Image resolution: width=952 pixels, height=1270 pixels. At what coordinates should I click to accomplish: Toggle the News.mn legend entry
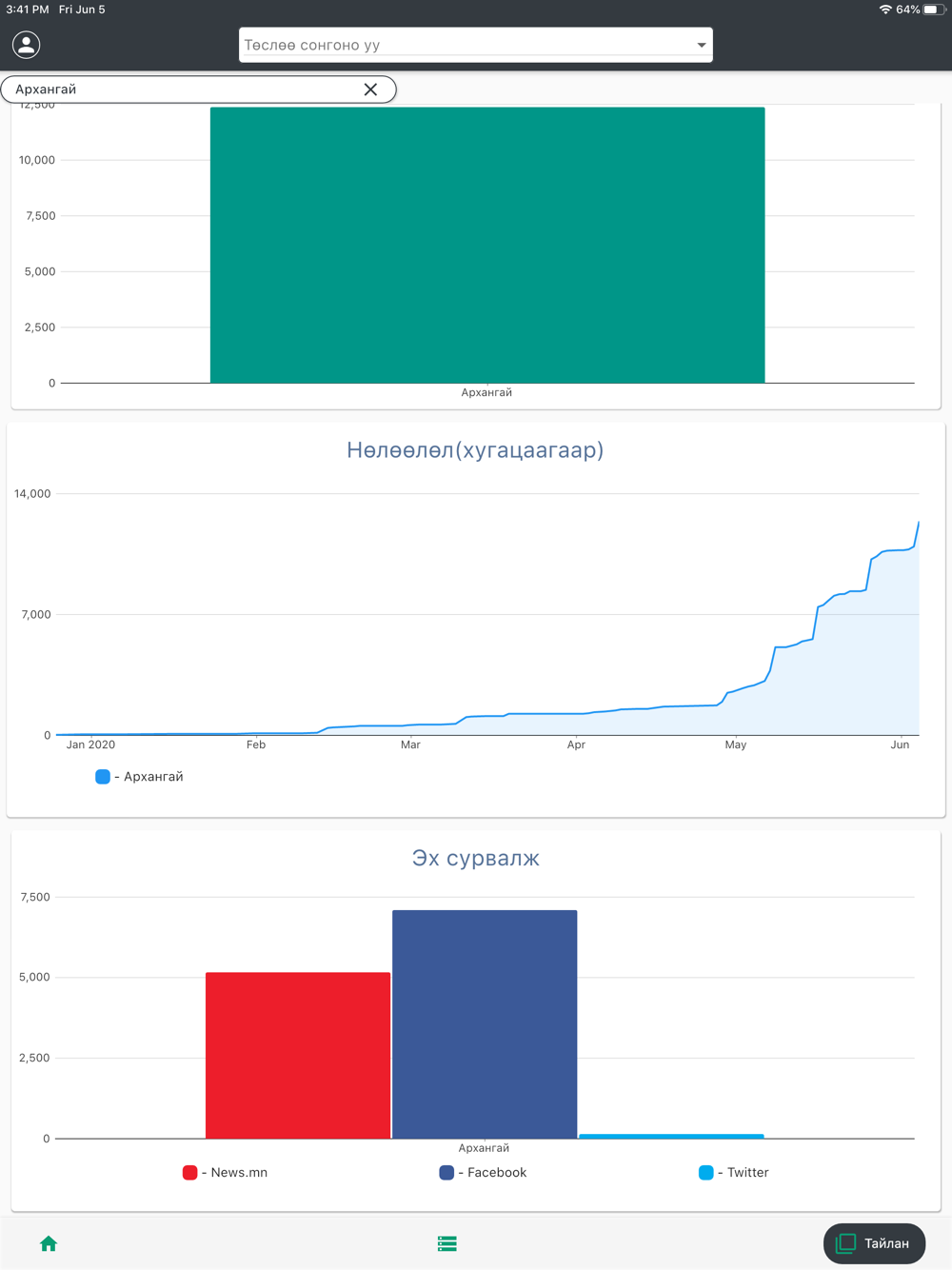226,1173
